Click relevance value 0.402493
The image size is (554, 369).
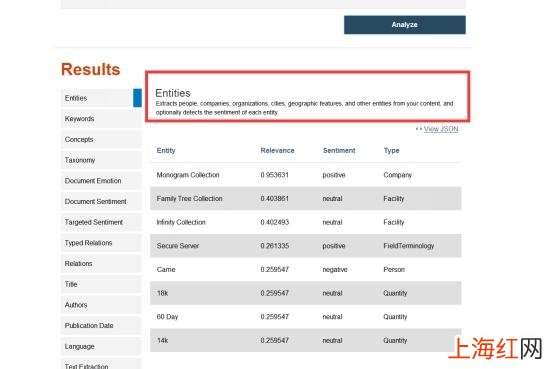point(275,222)
